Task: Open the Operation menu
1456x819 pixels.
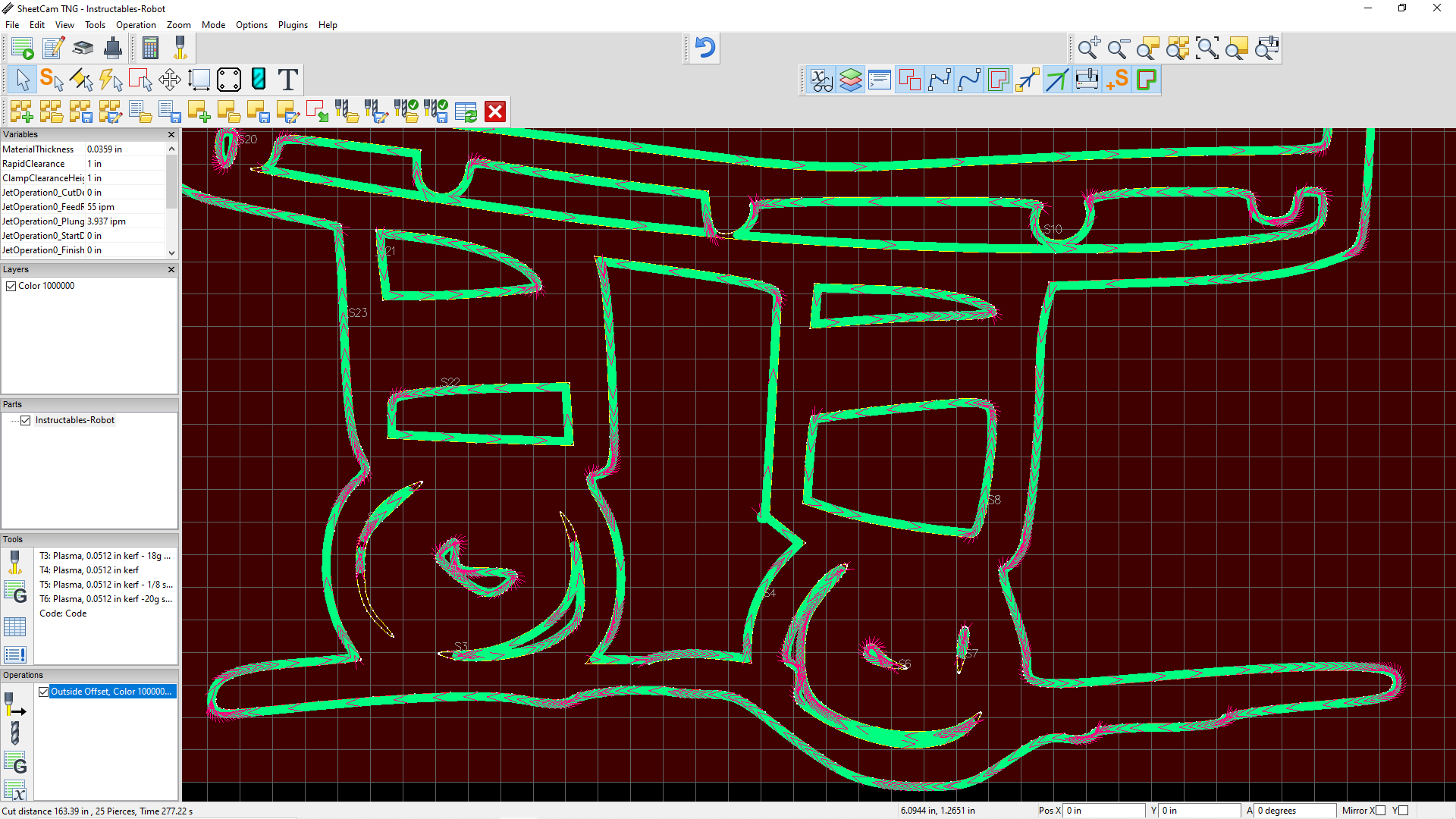Action: coord(136,25)
